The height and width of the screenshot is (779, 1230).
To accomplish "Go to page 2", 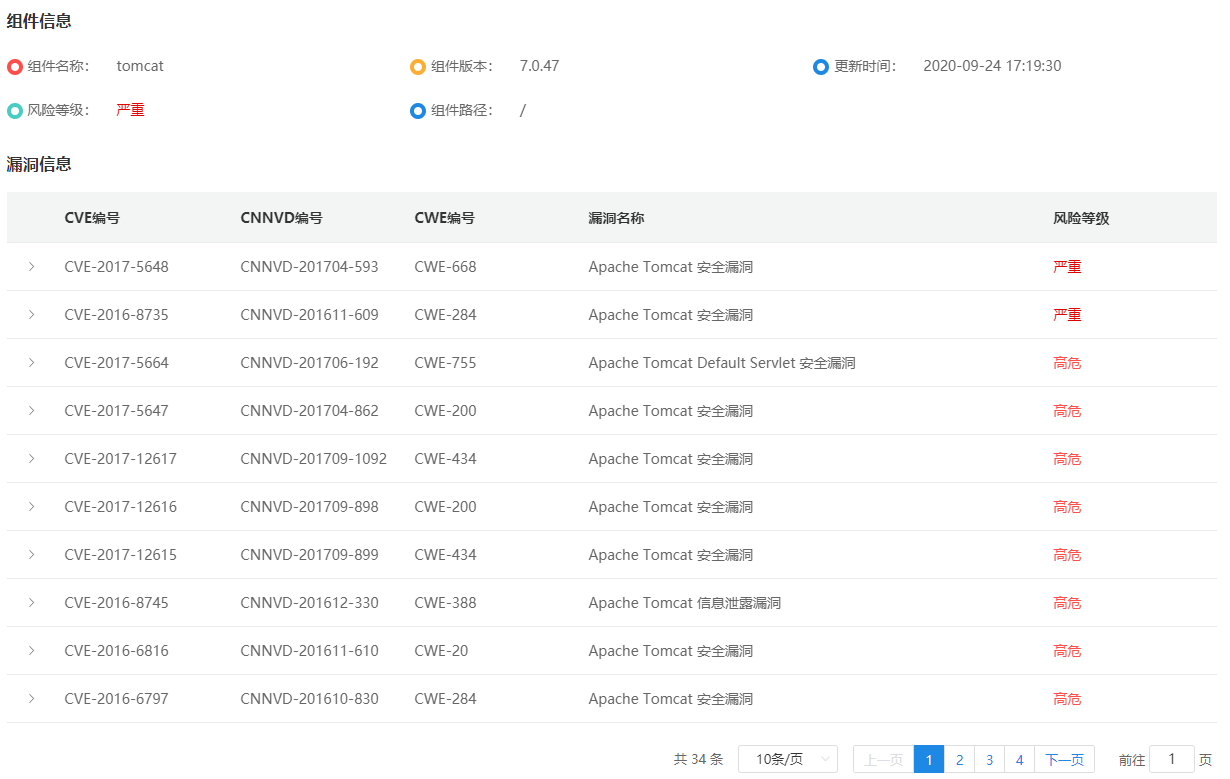I will pos(959,760).
